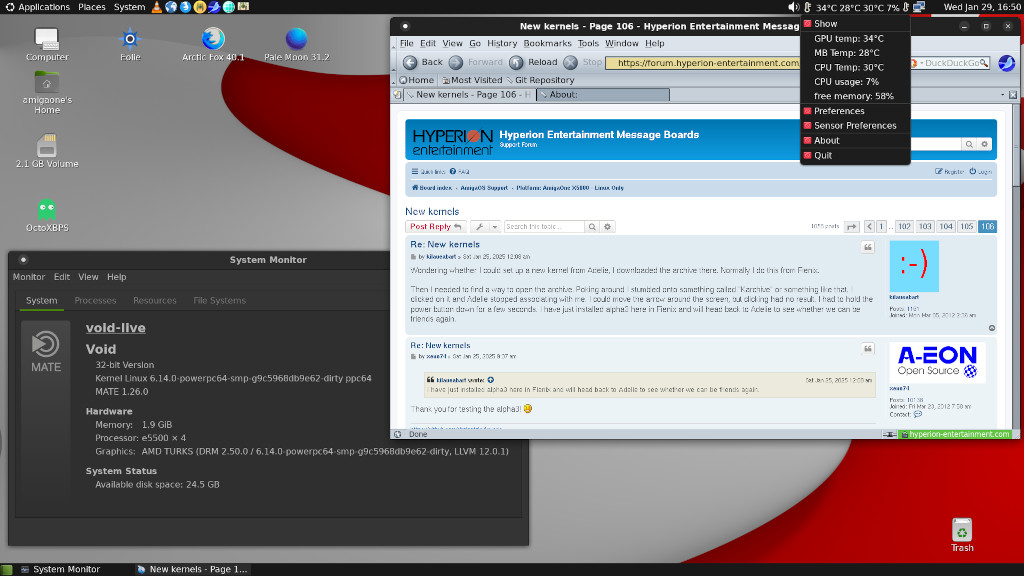1024x576 pixels.
Task: Go to page 105 of the topic
Action: click(967, 227)
